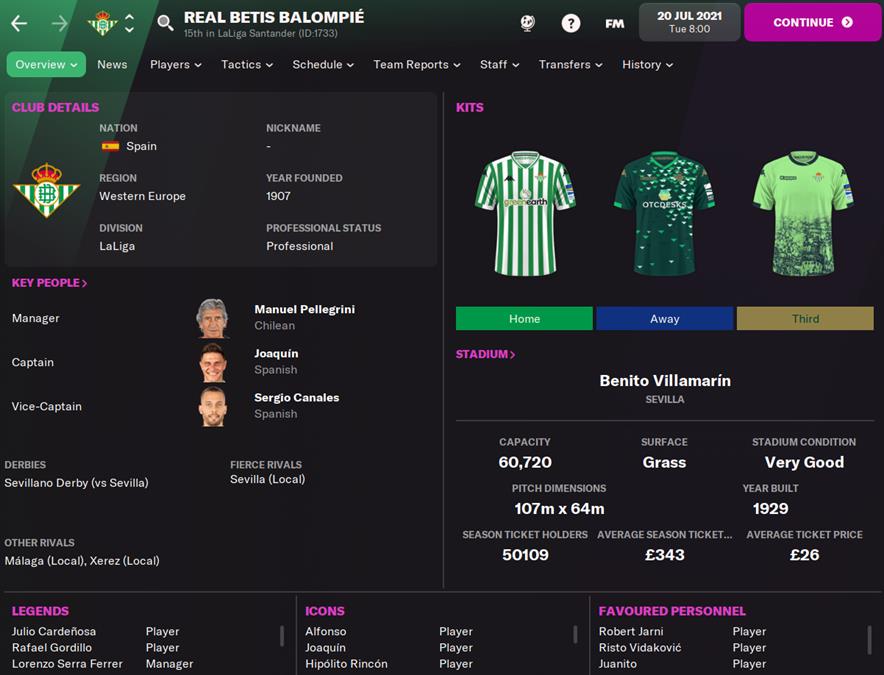Expand the Tactics menu
The width and height of the screenshot is (884, 675).
(x=247, y=64)
